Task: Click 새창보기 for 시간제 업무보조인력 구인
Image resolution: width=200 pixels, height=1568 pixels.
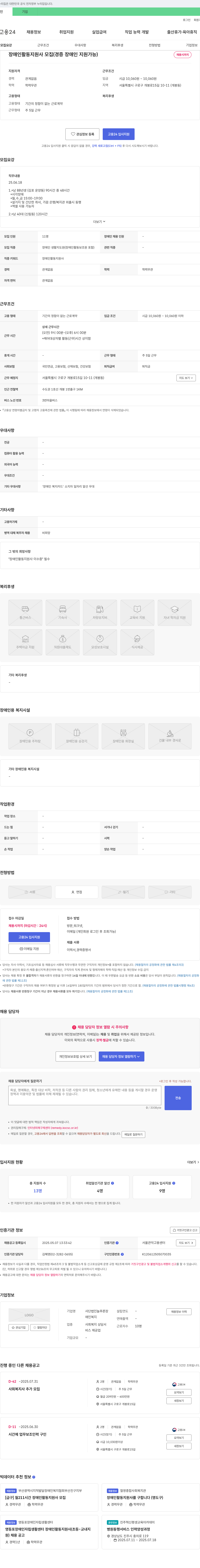Action: (x=179, y=1446)
